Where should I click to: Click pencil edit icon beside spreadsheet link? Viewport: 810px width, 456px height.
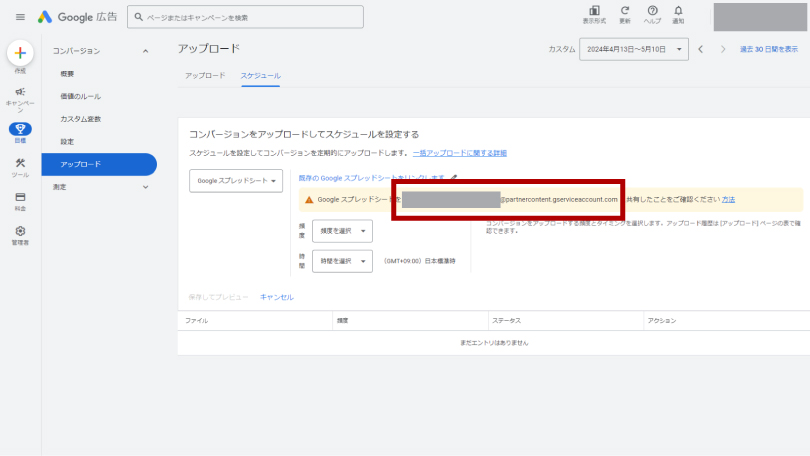(454, 178)
